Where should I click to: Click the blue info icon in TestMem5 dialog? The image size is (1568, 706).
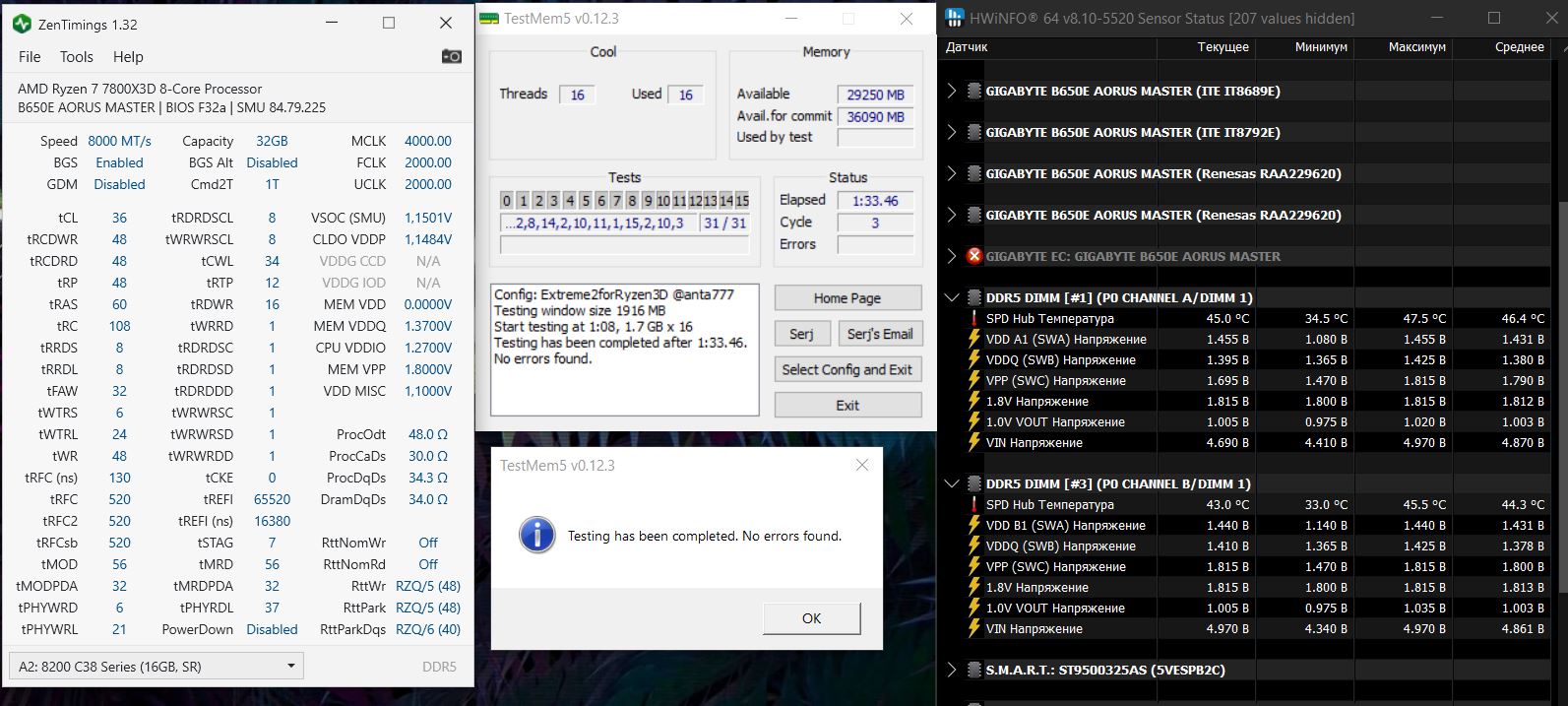click(536, 536)
